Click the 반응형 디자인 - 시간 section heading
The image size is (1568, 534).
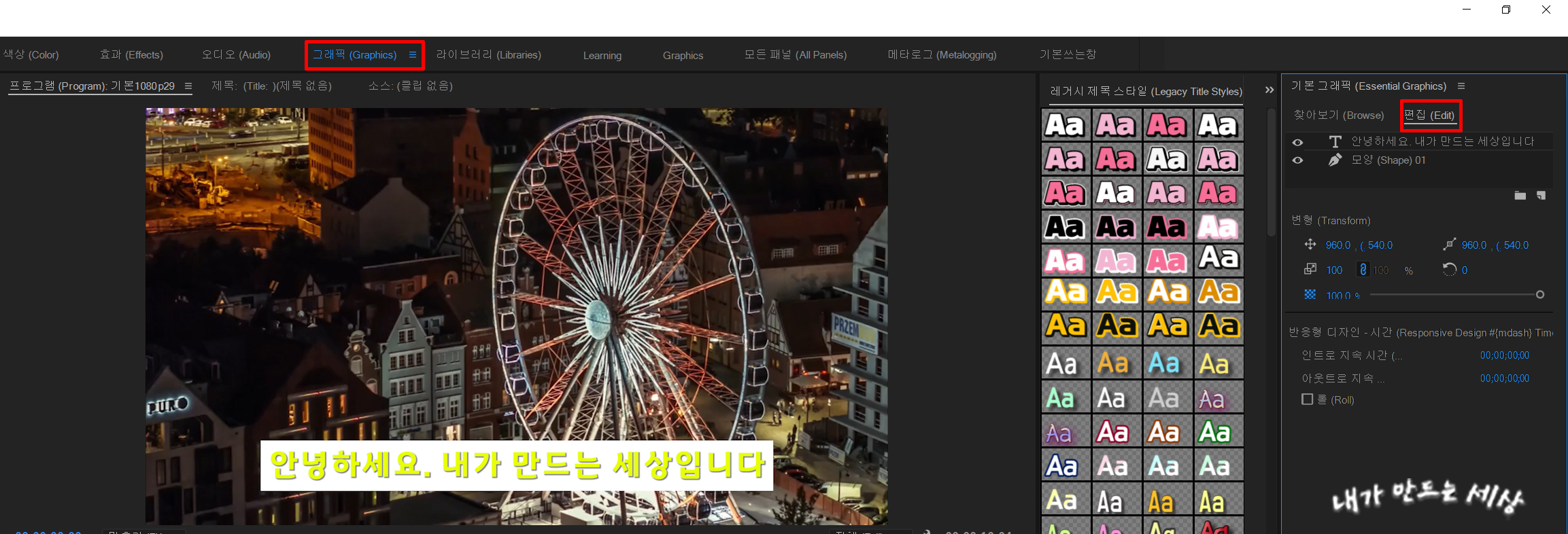1421,333
